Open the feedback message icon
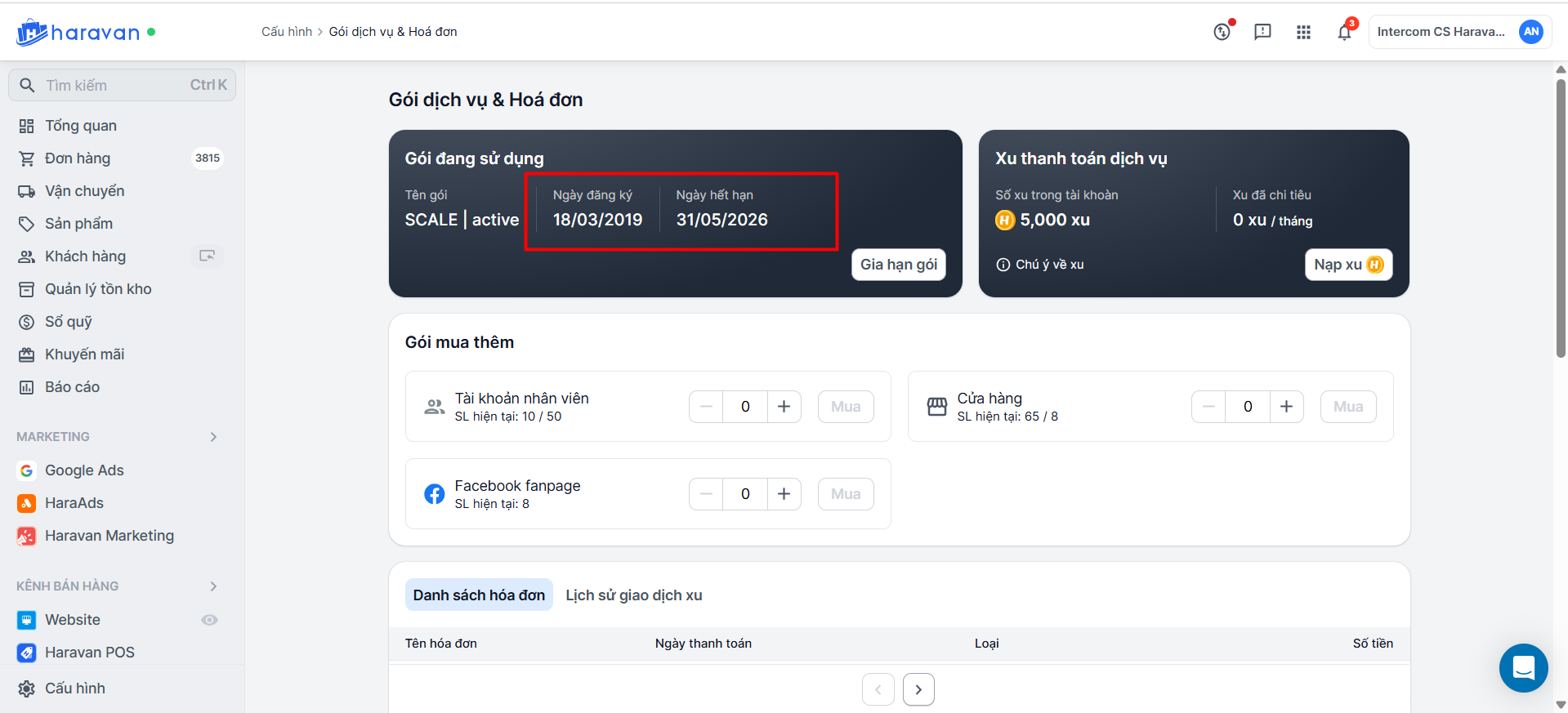This screenshot has width=1568, height=713. (x=1262, y=32)
